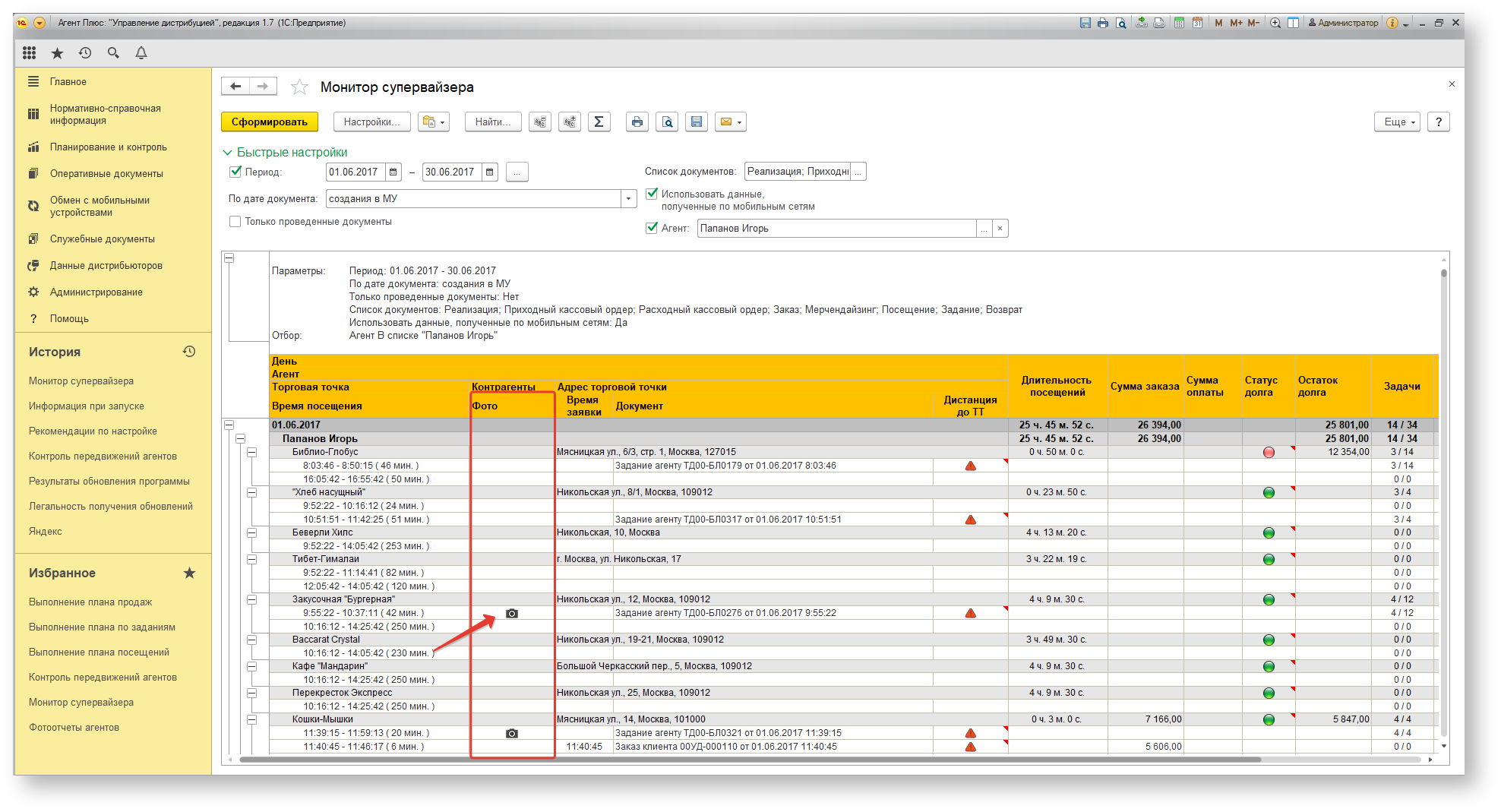
Task: Open the Еще dropdown menu
Action: [1397, 122]
